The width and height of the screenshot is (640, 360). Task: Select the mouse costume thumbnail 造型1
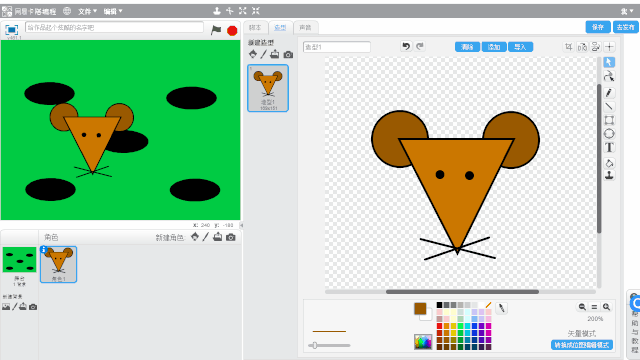click(268, 88)
